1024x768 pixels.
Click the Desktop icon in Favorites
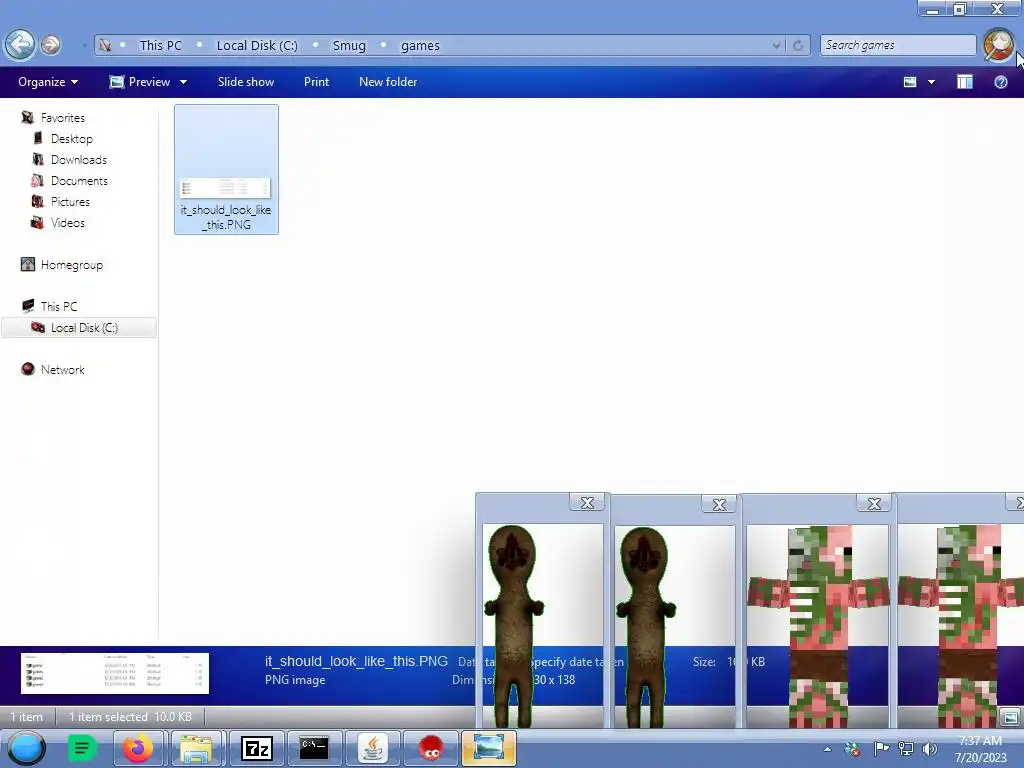pyautogui.click(x=38, y=138)
